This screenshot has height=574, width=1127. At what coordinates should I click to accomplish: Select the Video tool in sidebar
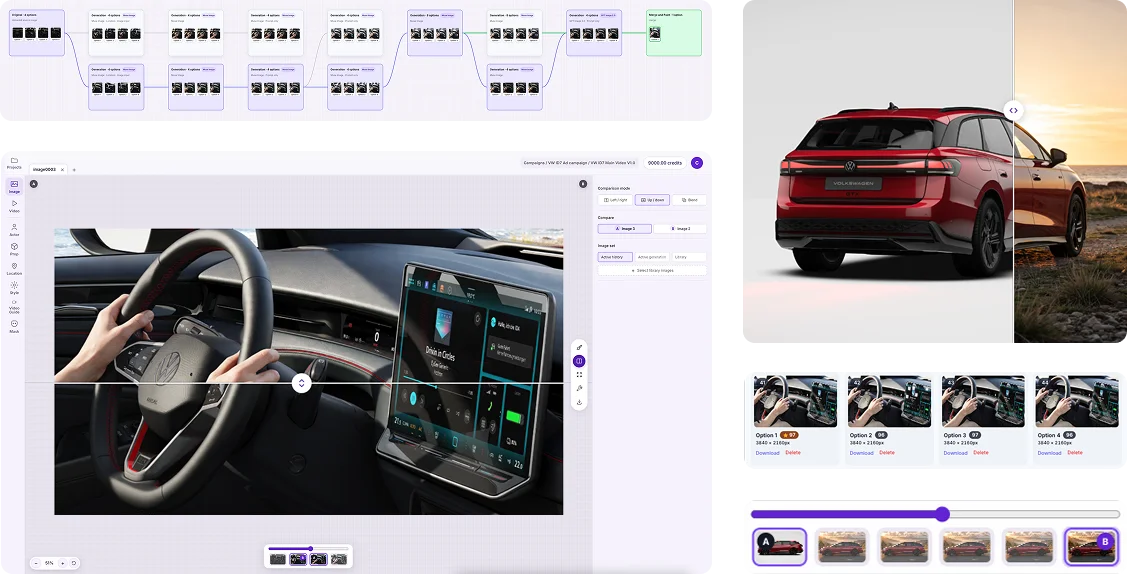pyautogui.click(x=14, y=206)
